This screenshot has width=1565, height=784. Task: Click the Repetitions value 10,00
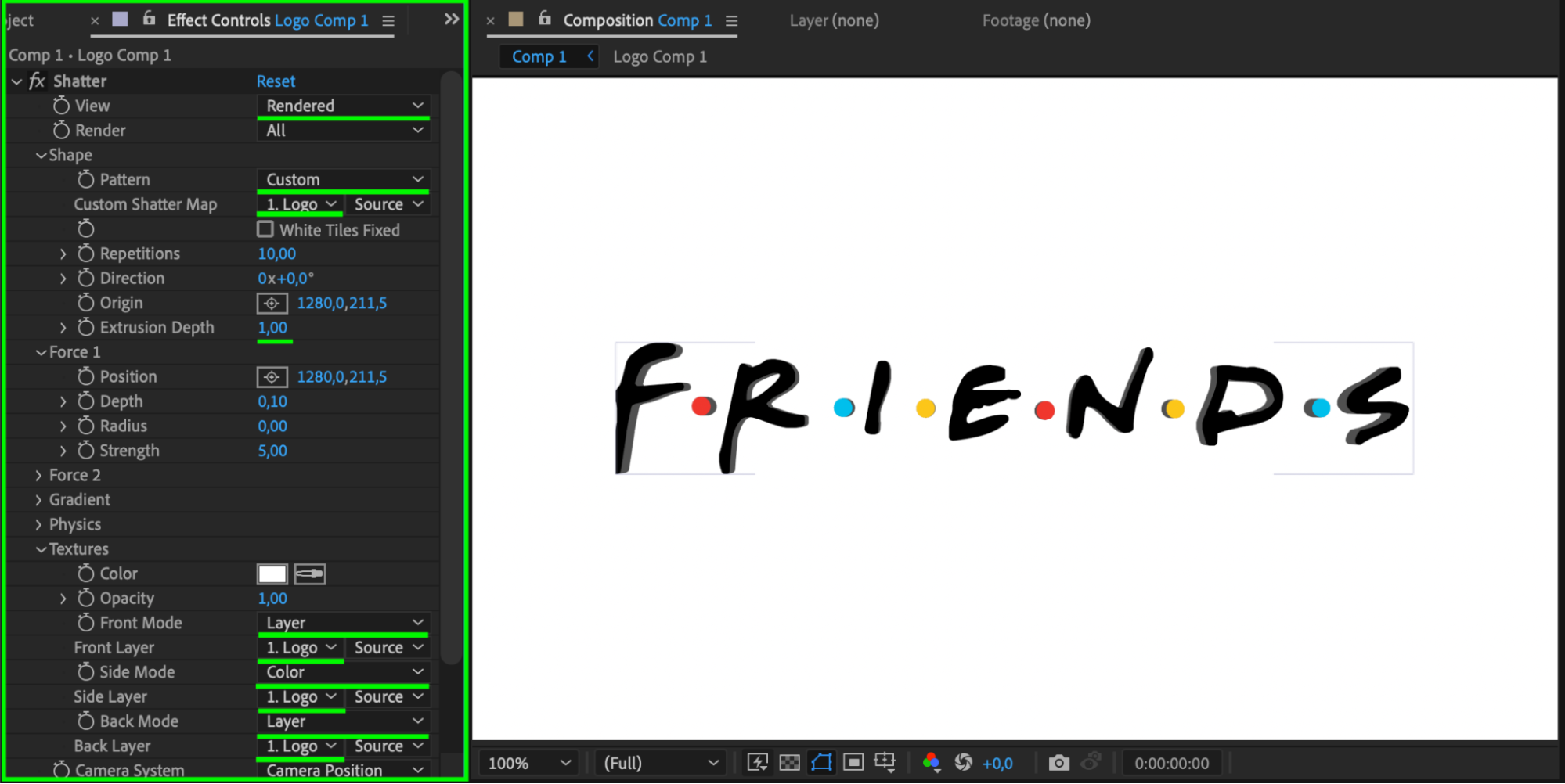[x=277, y=254]
